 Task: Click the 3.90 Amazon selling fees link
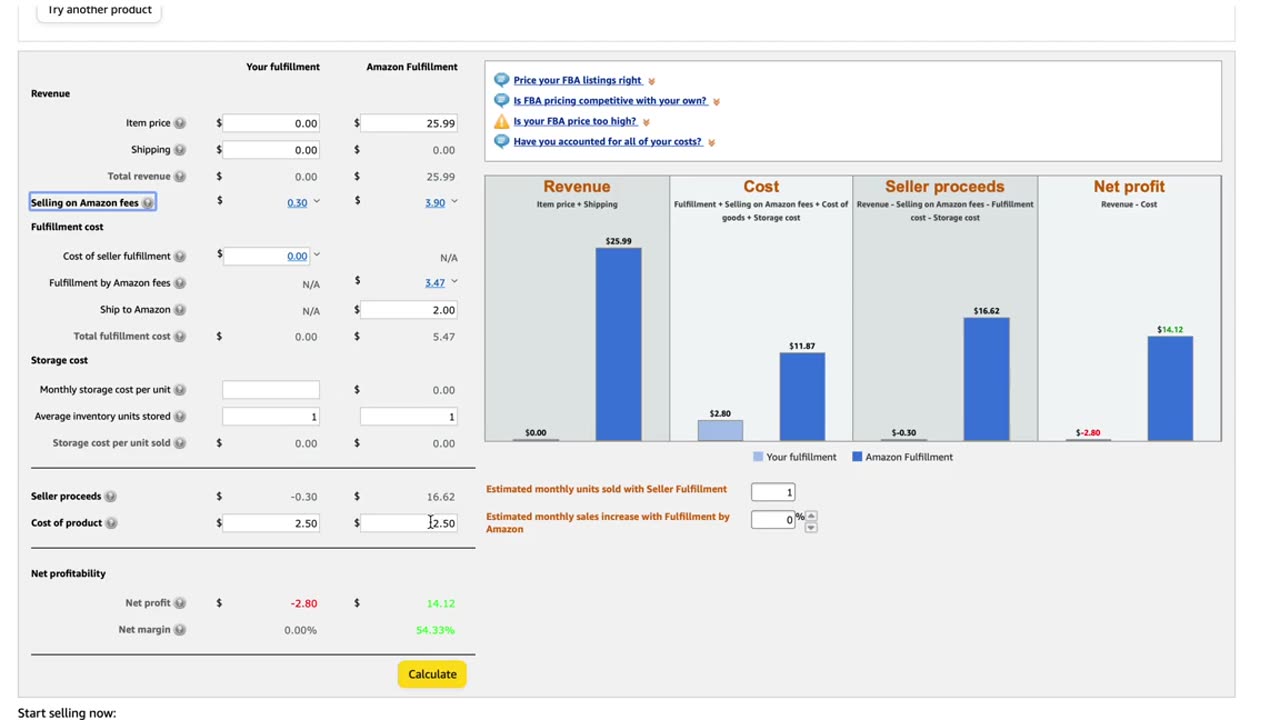(435, 203)
